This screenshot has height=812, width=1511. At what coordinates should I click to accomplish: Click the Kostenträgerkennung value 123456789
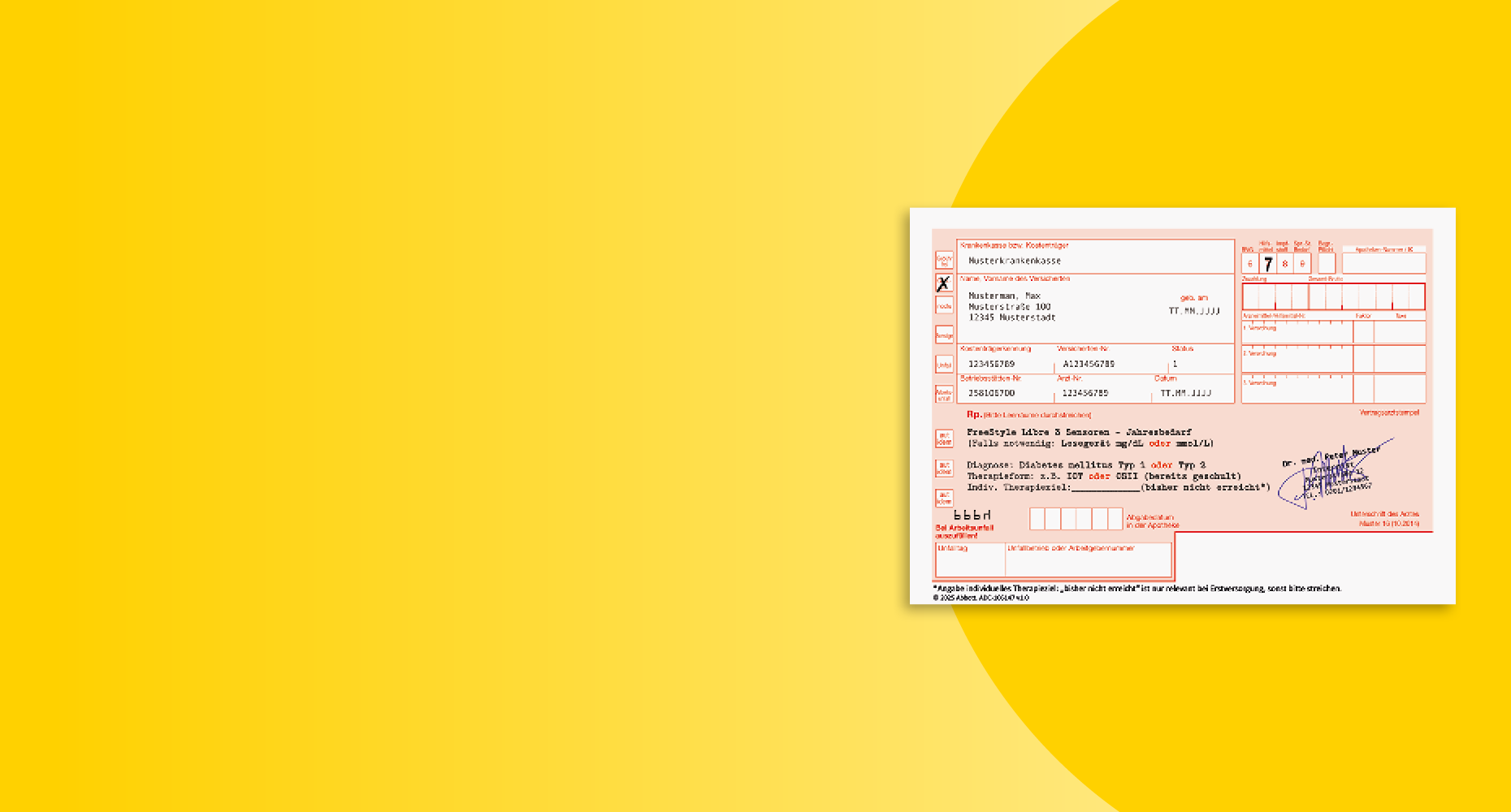pos(991,364)
